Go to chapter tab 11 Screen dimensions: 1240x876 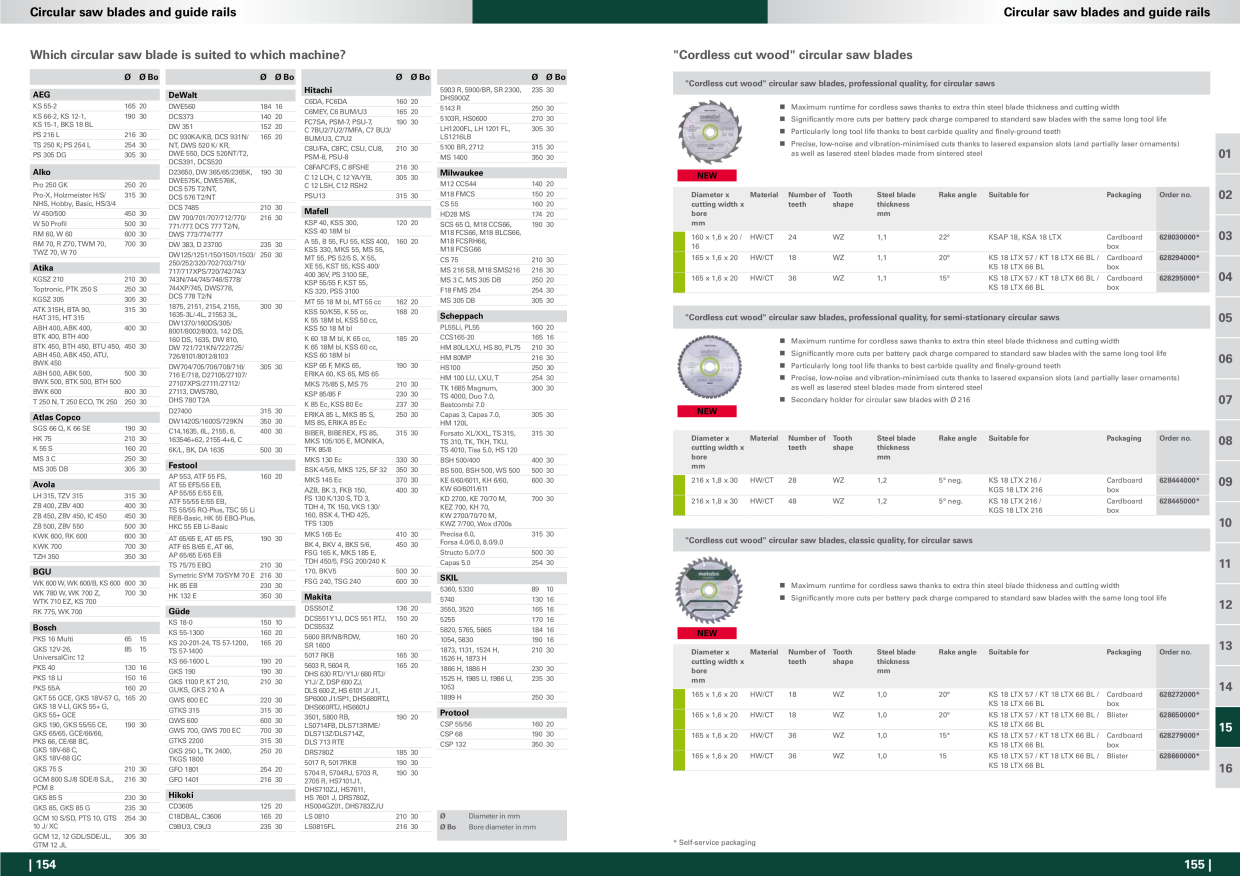1226,564
